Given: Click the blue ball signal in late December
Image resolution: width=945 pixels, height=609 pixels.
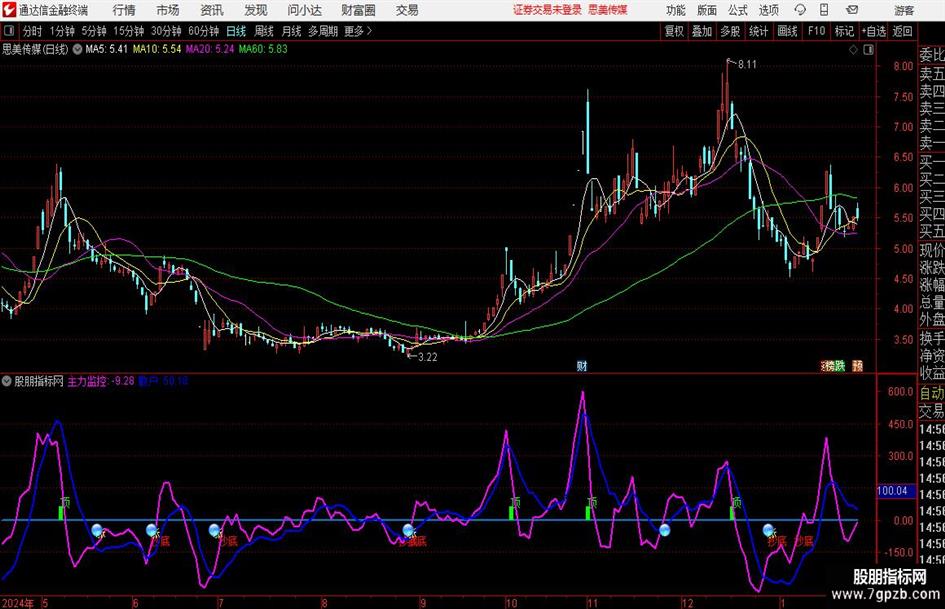Looking at the screenshot, I should (768, 530).
